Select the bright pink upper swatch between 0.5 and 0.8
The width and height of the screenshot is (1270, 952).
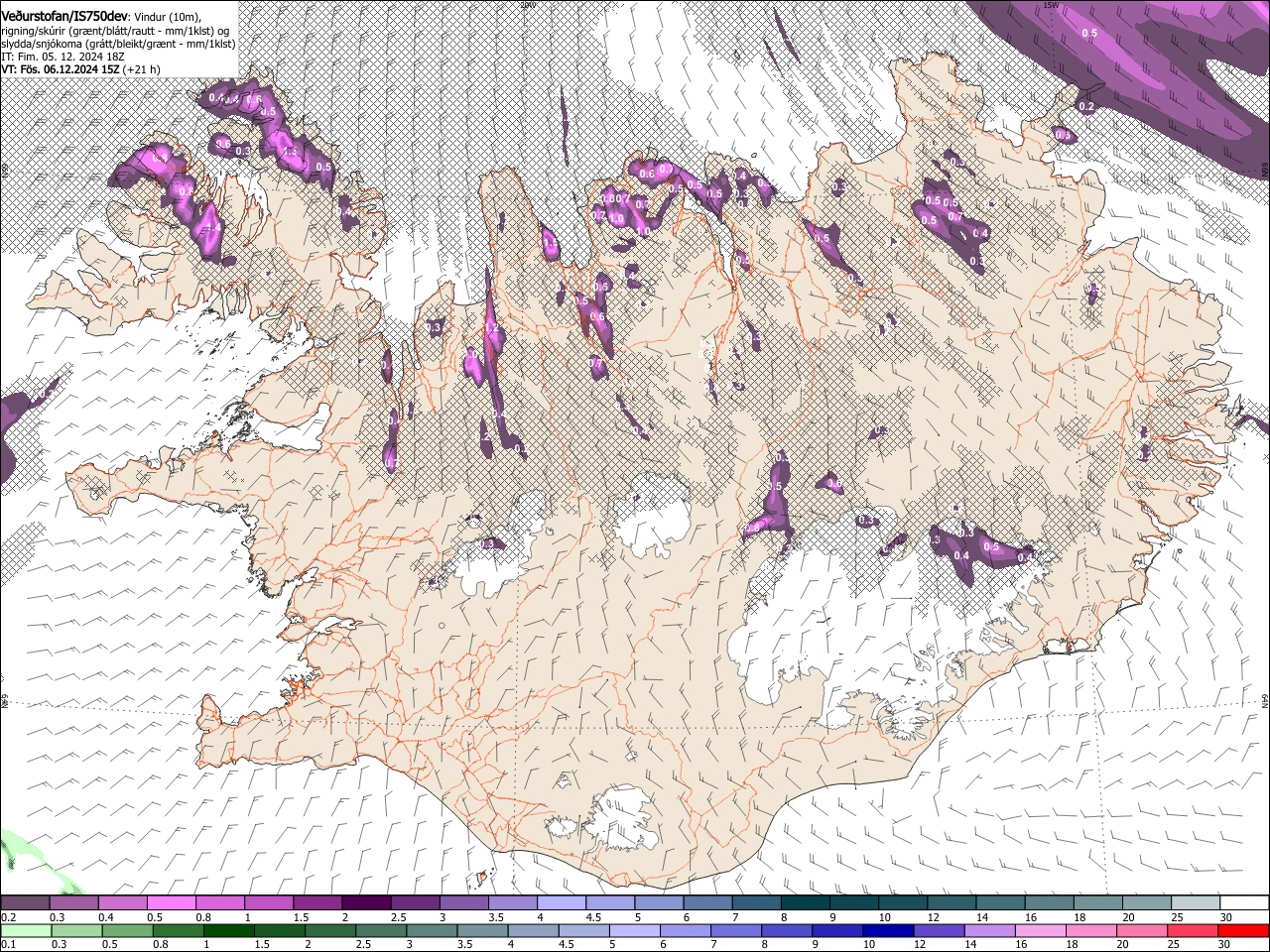point(171,902)
